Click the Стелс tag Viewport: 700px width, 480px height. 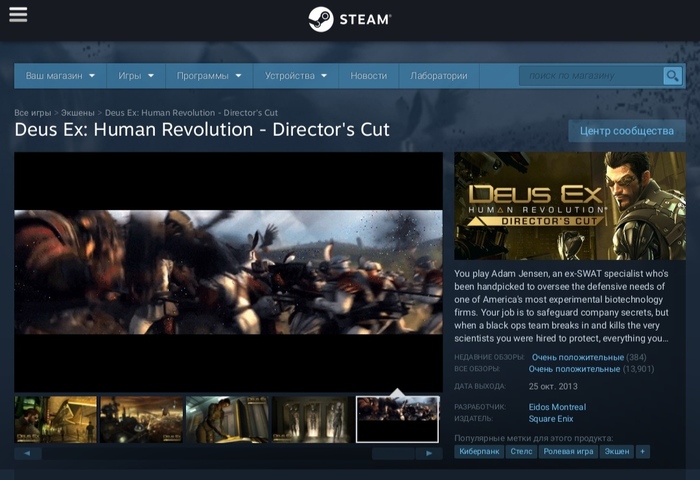point(521,451)
